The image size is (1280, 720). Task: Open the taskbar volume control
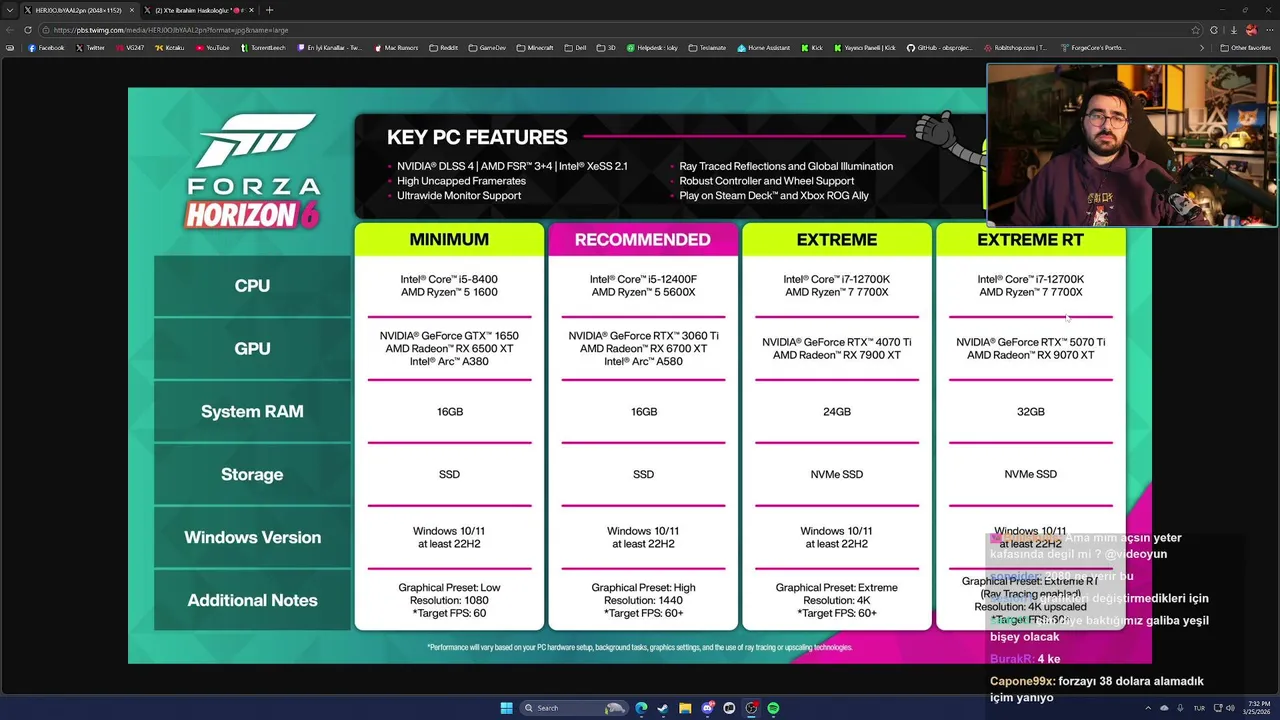(x=1231, y=708)
